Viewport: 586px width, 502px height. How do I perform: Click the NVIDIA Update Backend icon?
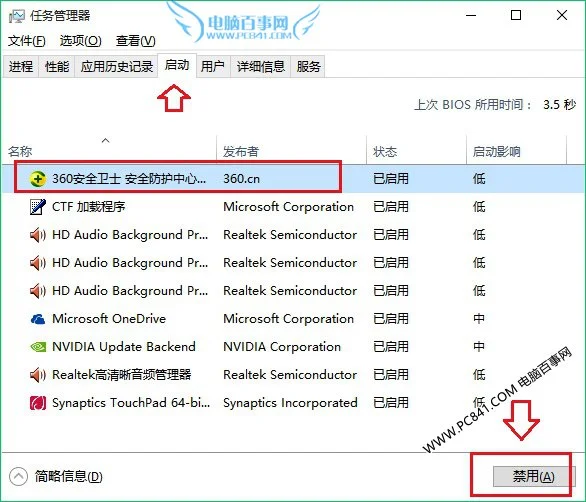pyautogui.click(x=38, y=347)
